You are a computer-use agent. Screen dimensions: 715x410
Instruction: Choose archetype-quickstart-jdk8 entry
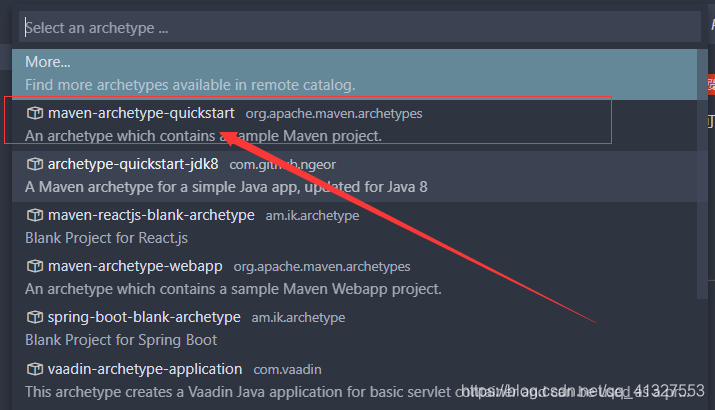(x=354, y=176)
